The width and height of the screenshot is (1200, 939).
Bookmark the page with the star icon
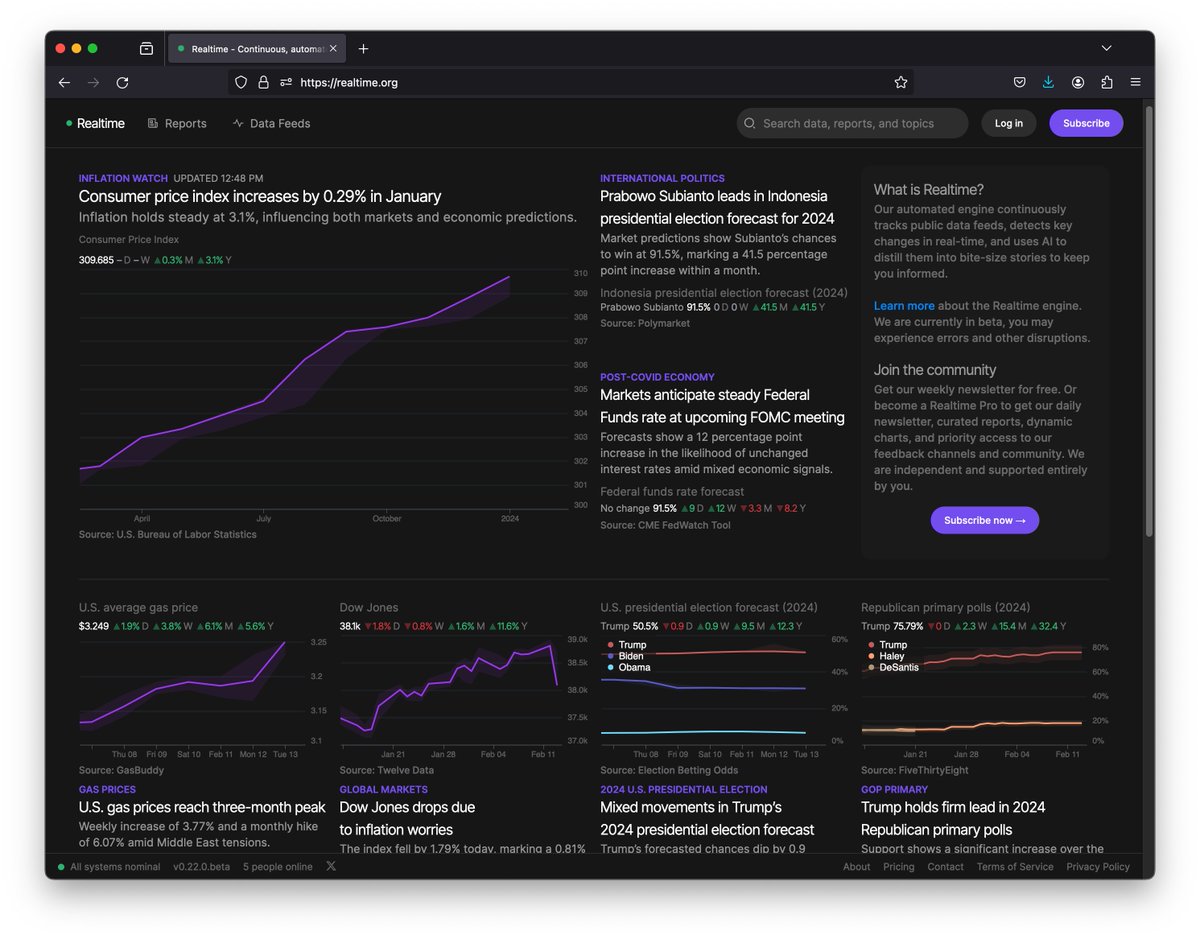pyautogui.click(x=900, y=83)
